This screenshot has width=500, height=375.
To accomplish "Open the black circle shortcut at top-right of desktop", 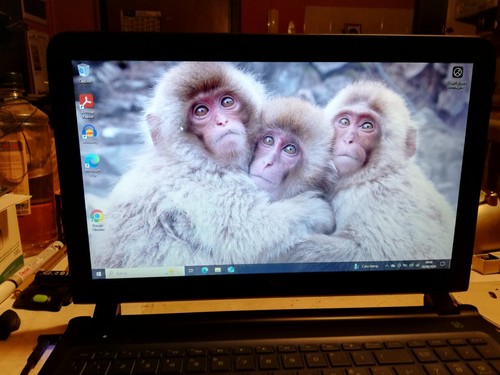I will 457,77.
